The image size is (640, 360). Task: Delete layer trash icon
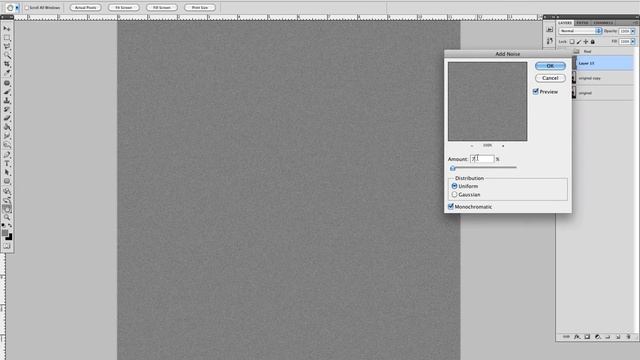pyautogui.click(x=629, y=337)
